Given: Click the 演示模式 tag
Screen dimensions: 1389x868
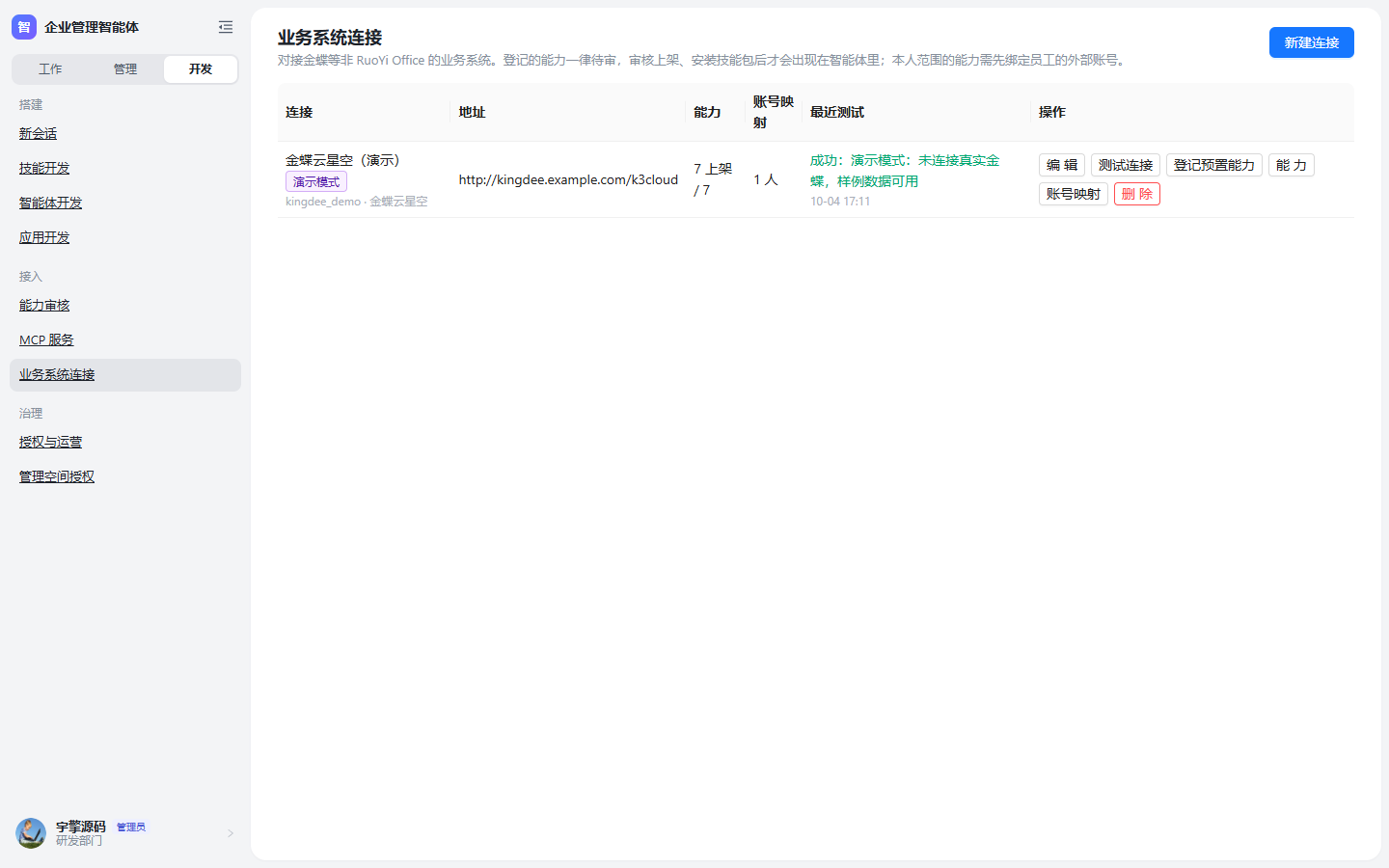Looking at the screenshot, I should (x=316, y=181).
